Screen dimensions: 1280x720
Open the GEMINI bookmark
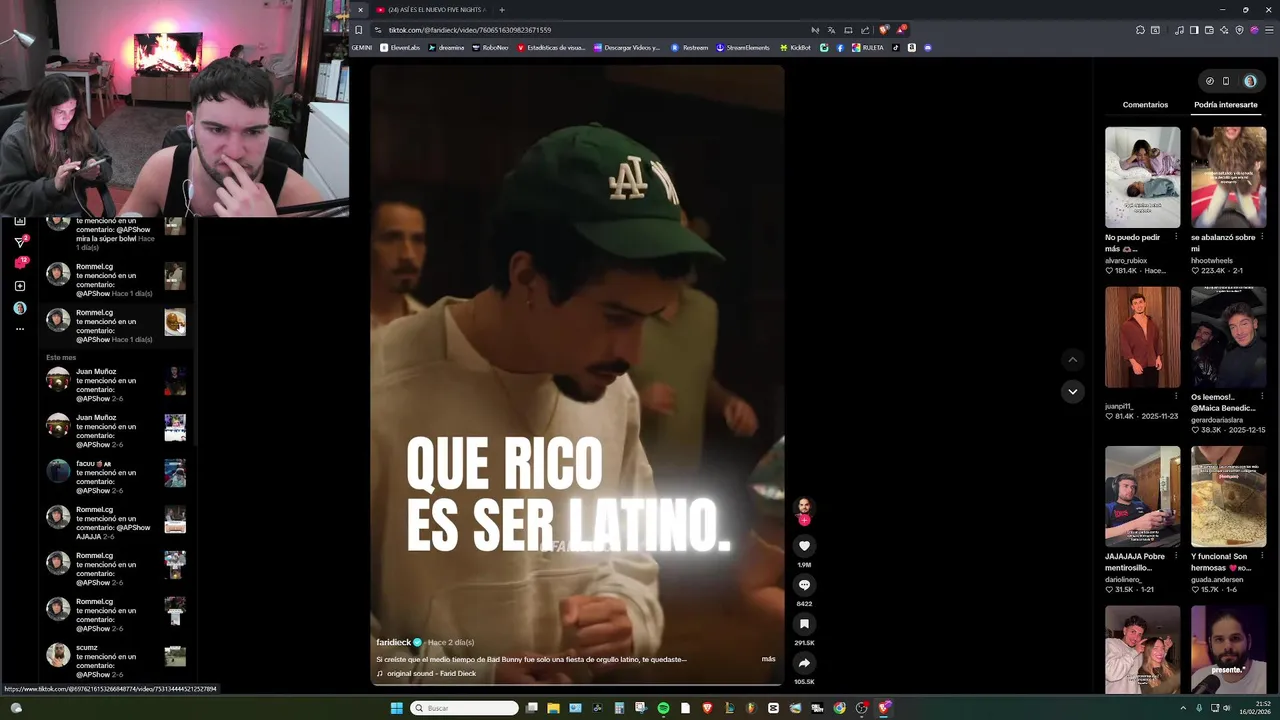click(x=362, y=48)
